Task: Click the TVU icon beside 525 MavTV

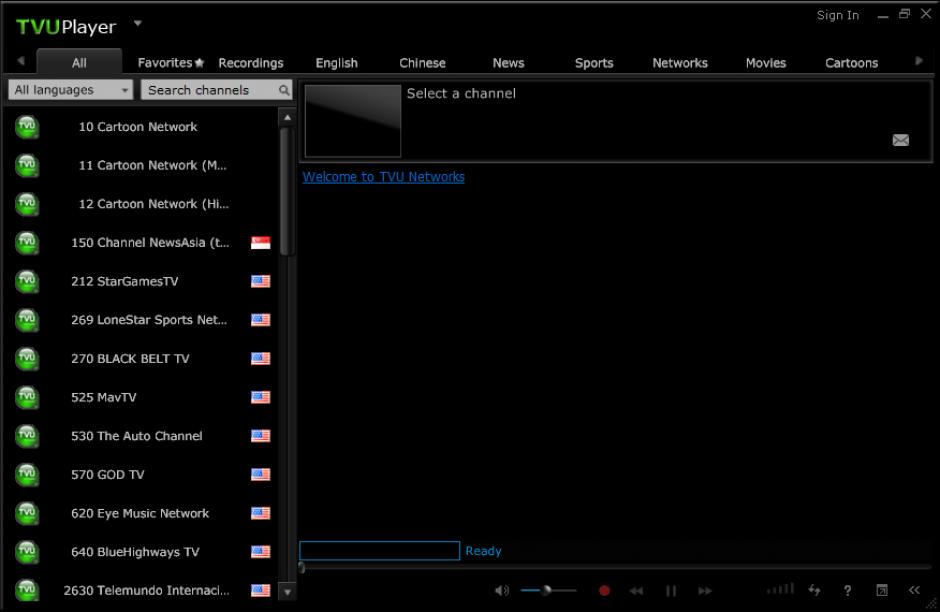Action: (x=27, y=397)
